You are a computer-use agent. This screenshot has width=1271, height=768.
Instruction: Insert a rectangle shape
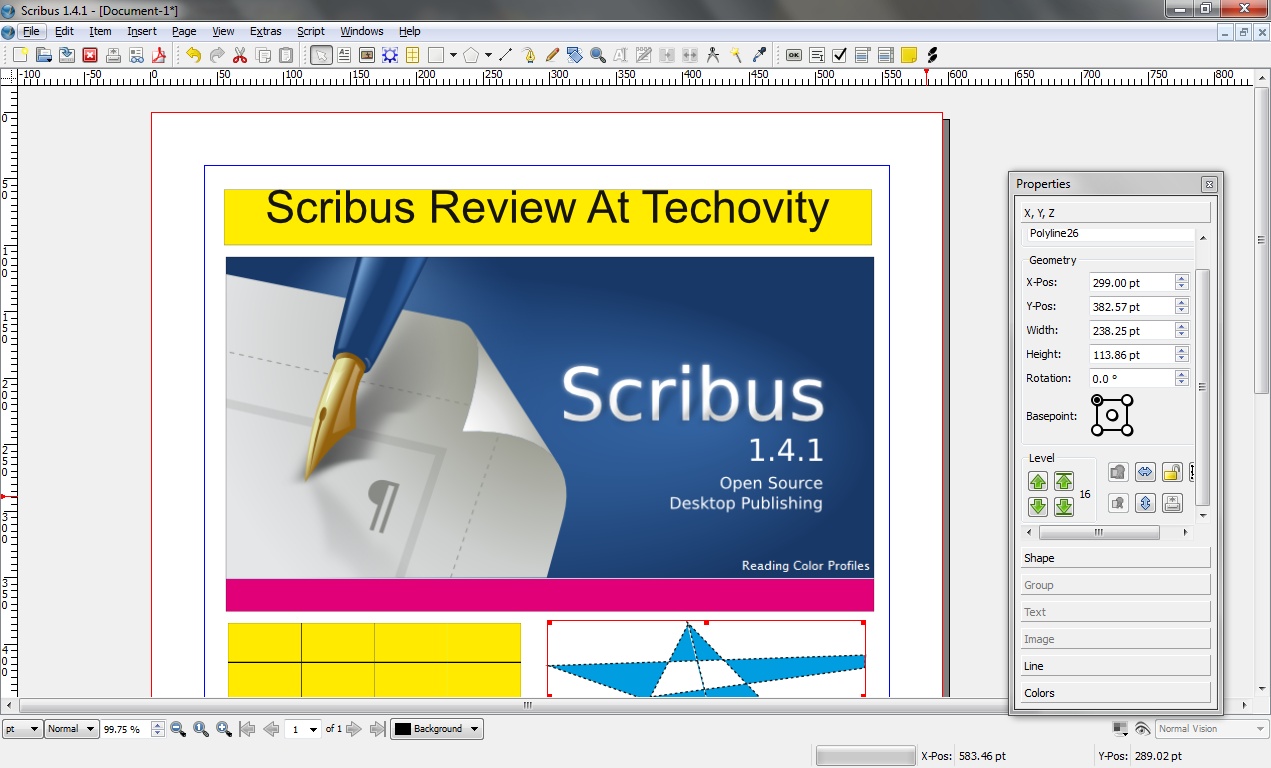point(436,55)
